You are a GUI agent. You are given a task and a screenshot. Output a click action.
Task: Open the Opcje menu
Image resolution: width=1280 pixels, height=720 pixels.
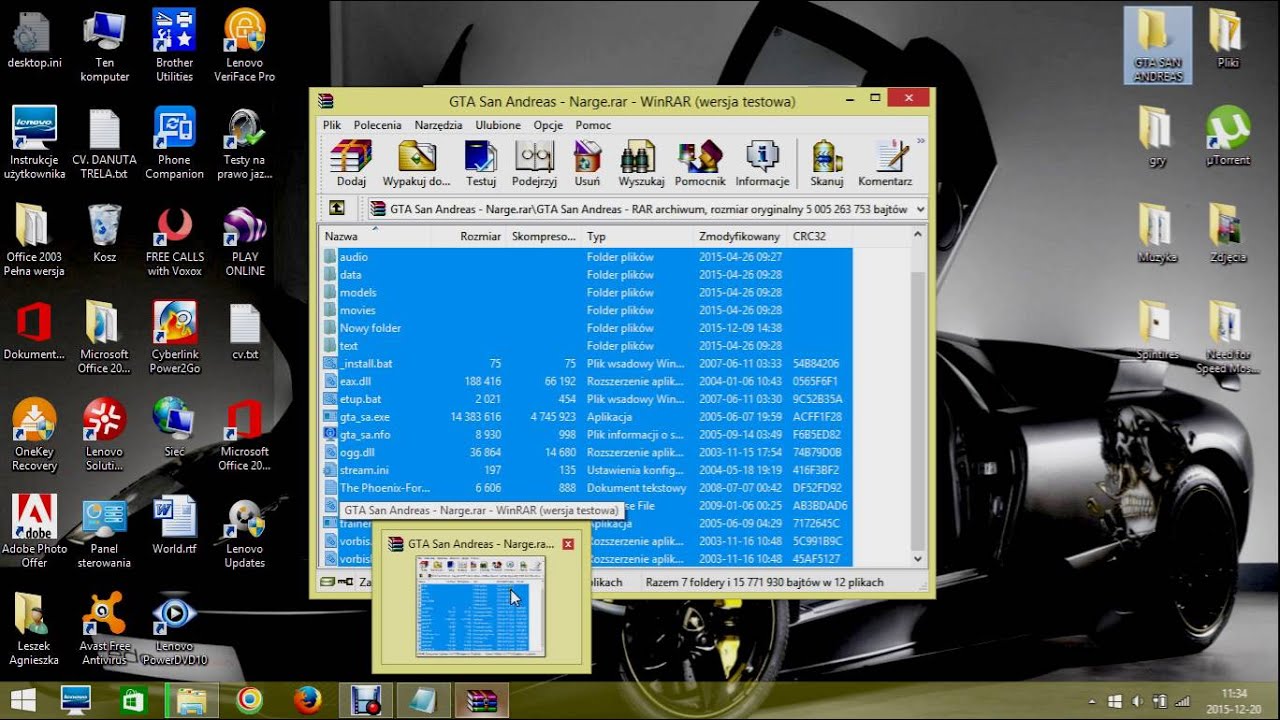pyautogui.click(x=548, y=125)
